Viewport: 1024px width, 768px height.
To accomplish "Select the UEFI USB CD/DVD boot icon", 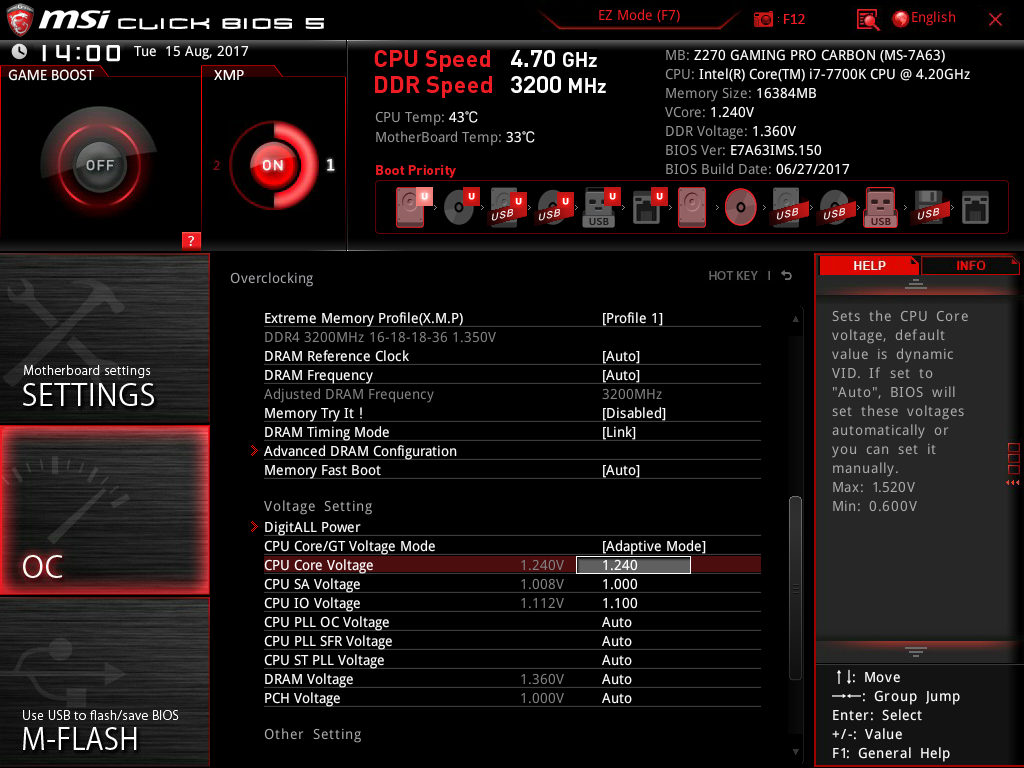I will click(x=555, y=207).
